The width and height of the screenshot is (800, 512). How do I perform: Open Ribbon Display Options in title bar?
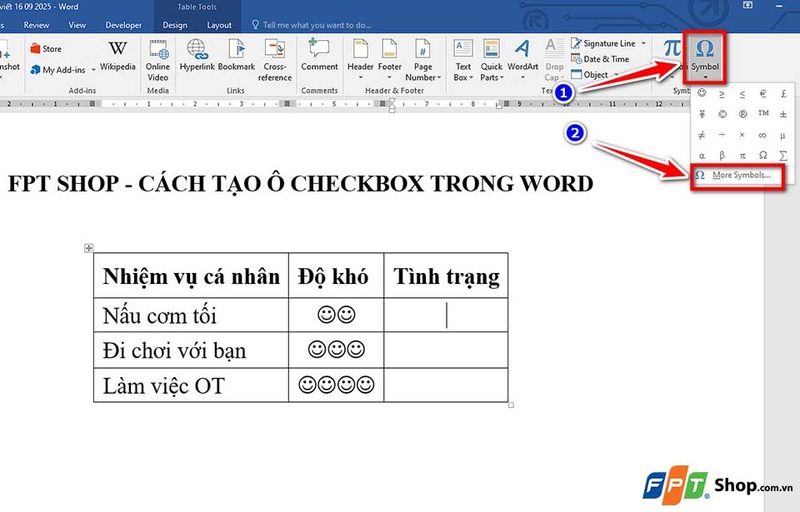click(x=747, y=5)
